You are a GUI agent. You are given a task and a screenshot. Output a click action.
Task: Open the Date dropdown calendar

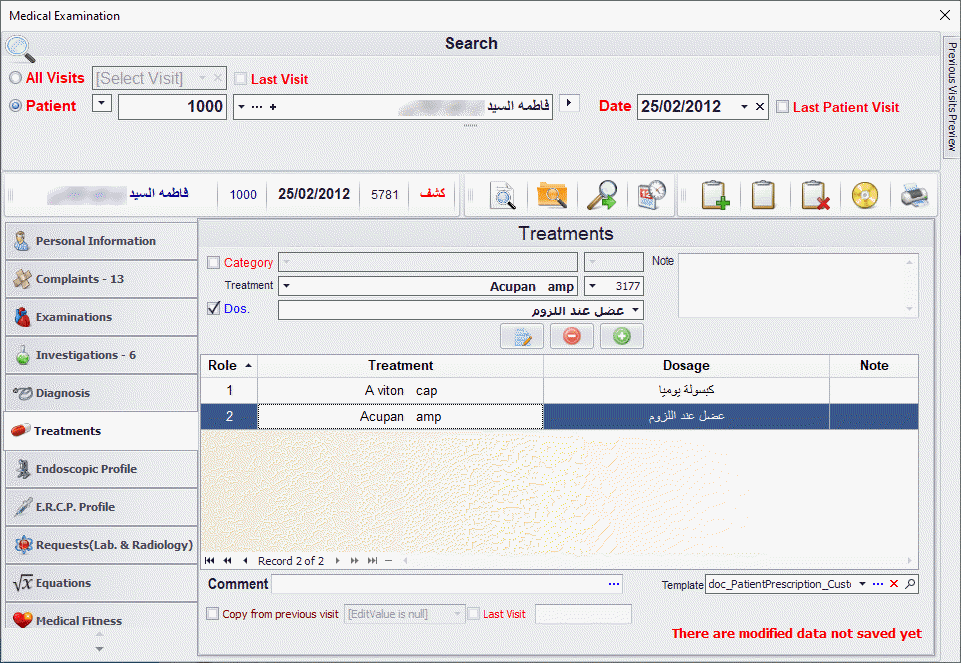coord(744,107)
